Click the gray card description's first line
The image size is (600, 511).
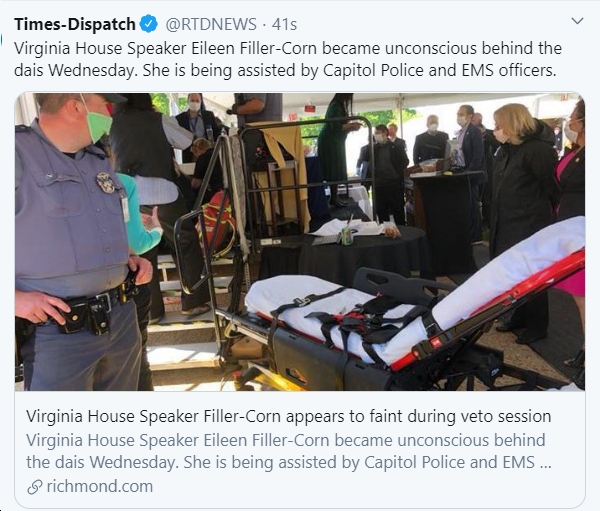click(285, 440)
